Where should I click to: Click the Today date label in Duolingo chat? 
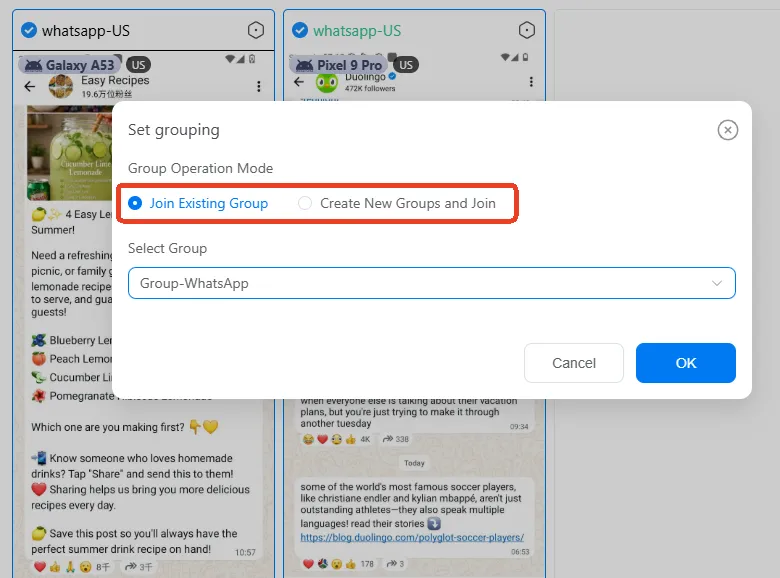[x=414, y=463]
